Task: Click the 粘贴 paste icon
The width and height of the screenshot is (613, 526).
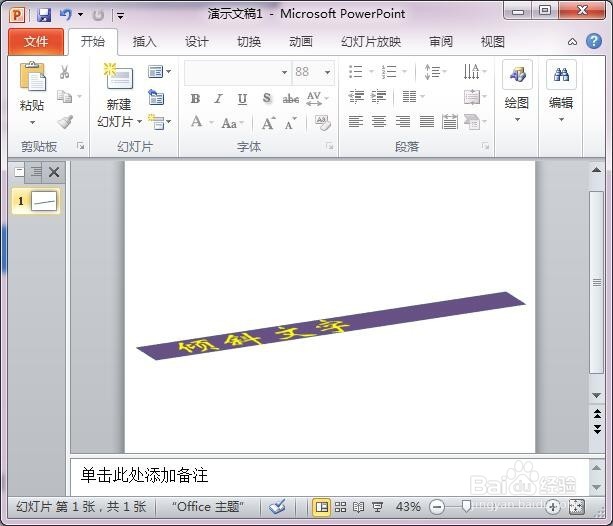Action: (32, 77)
